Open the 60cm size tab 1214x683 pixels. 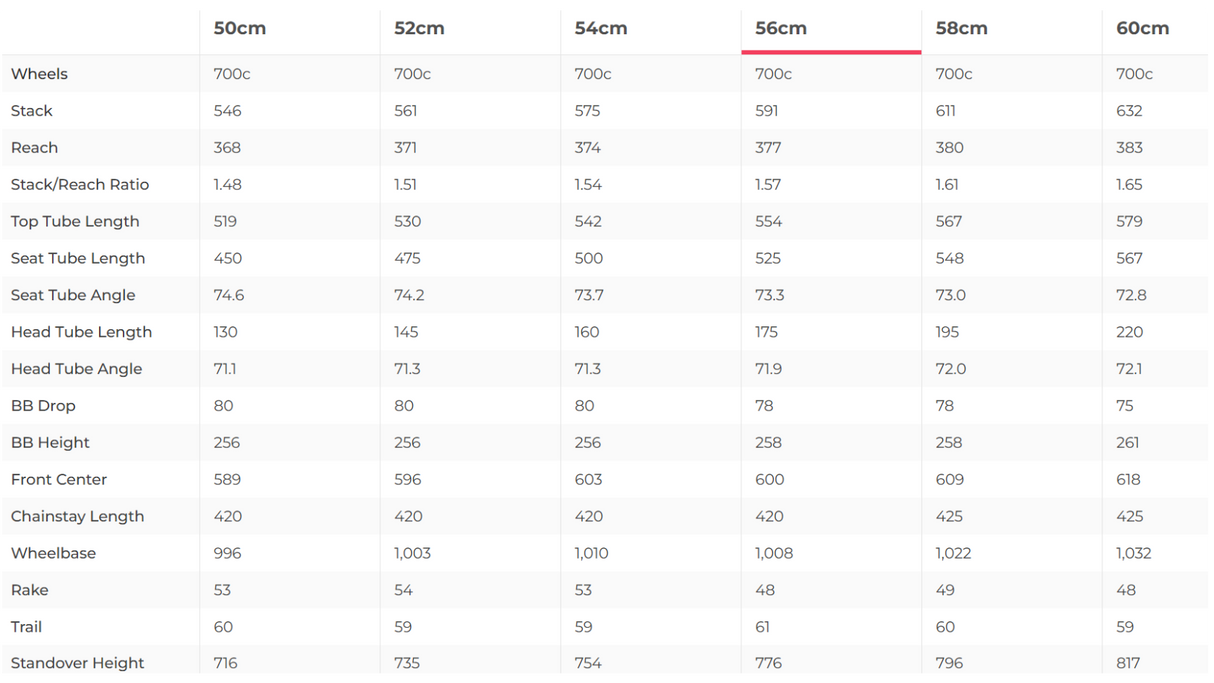point(1142,29)
